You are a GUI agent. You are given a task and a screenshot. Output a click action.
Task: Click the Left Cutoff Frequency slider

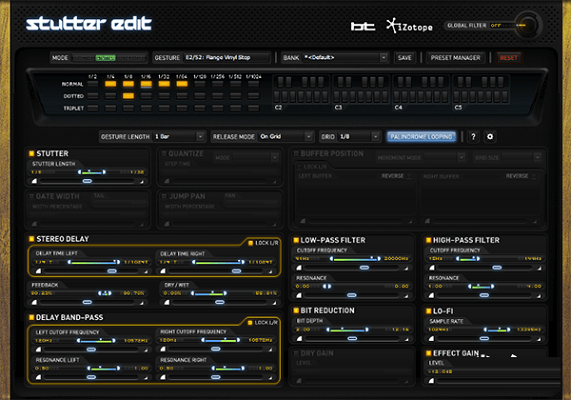coord(97,340)
